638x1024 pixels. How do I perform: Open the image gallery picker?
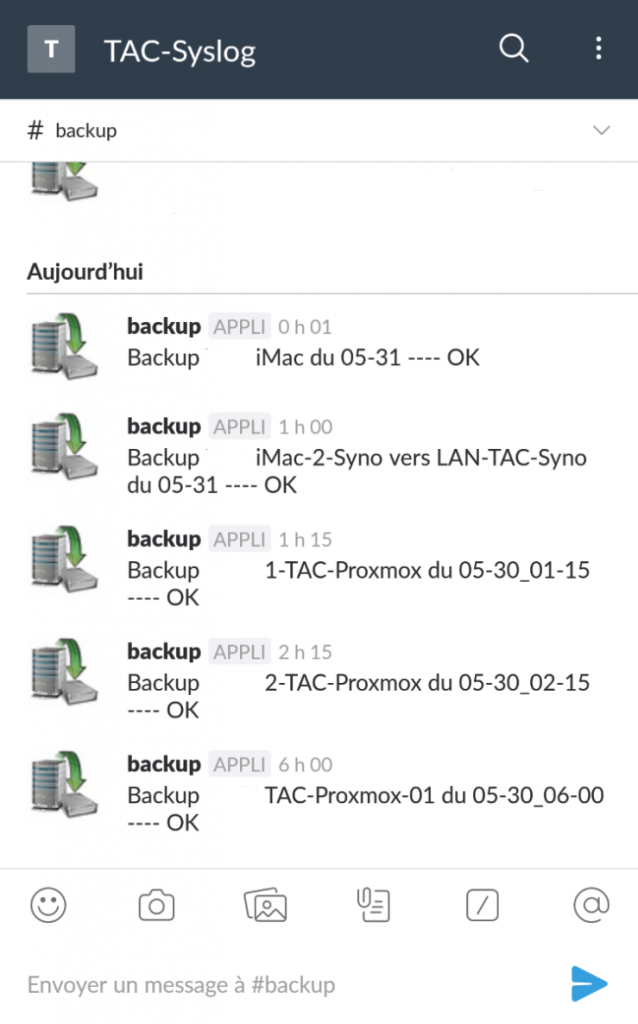[266, 906]
